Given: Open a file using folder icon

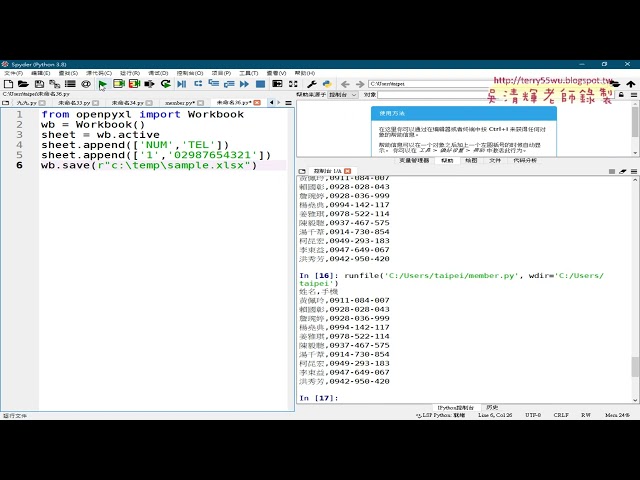Looking at the screenshot, I should (23, 84).
